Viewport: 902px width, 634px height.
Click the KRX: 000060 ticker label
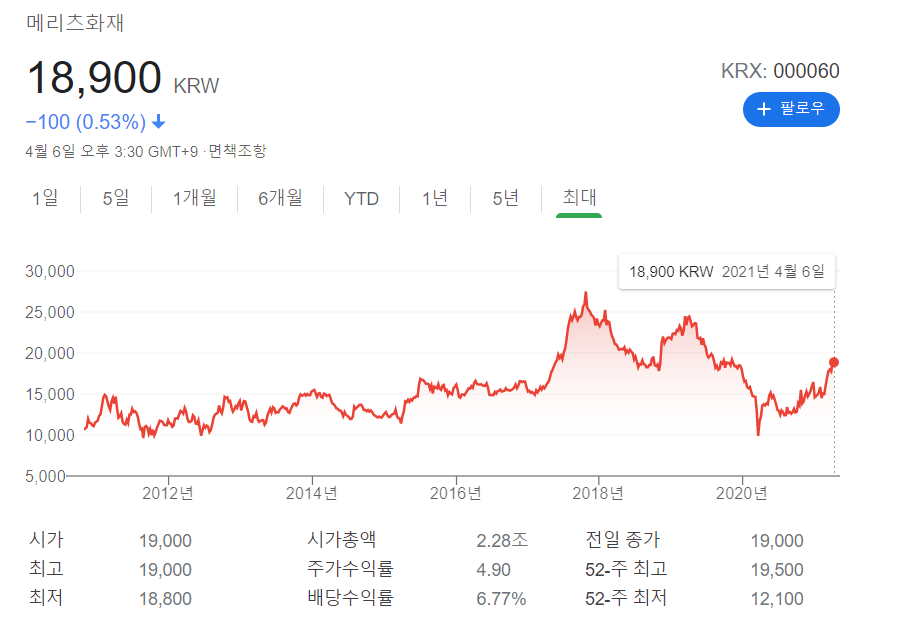[x=780, y=71]
